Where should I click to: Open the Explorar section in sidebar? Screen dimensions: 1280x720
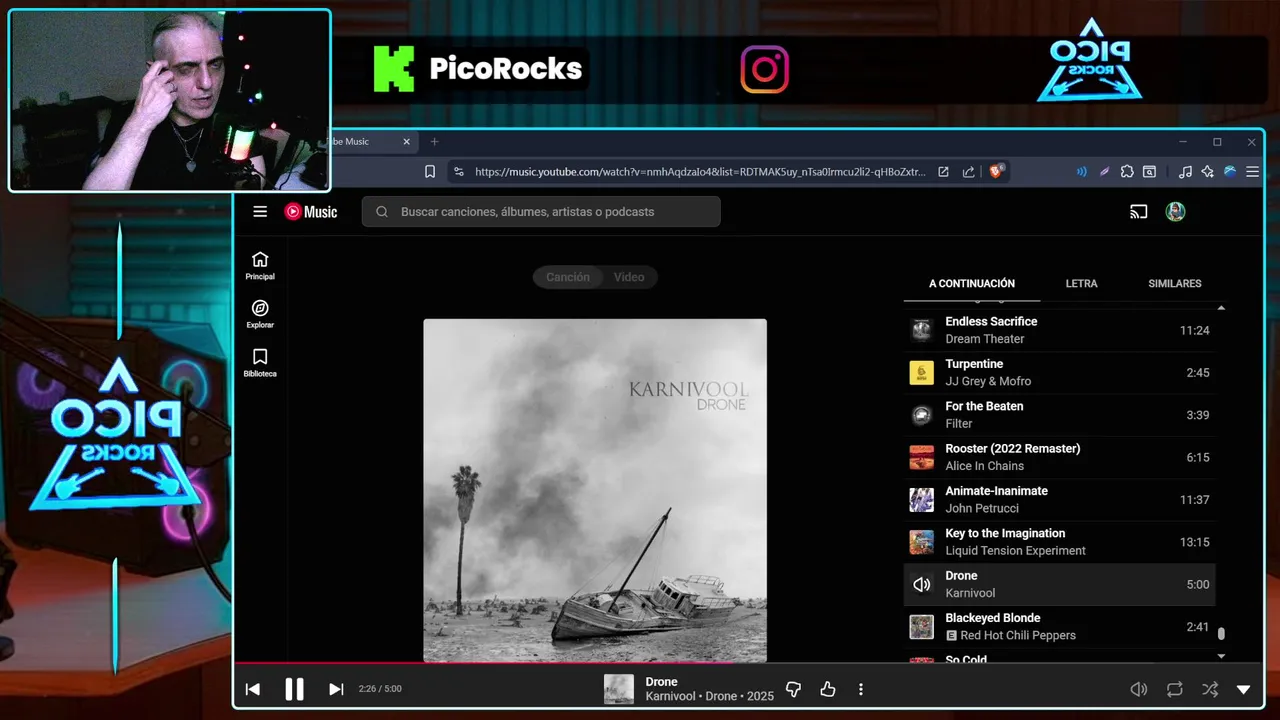point(260,314)
